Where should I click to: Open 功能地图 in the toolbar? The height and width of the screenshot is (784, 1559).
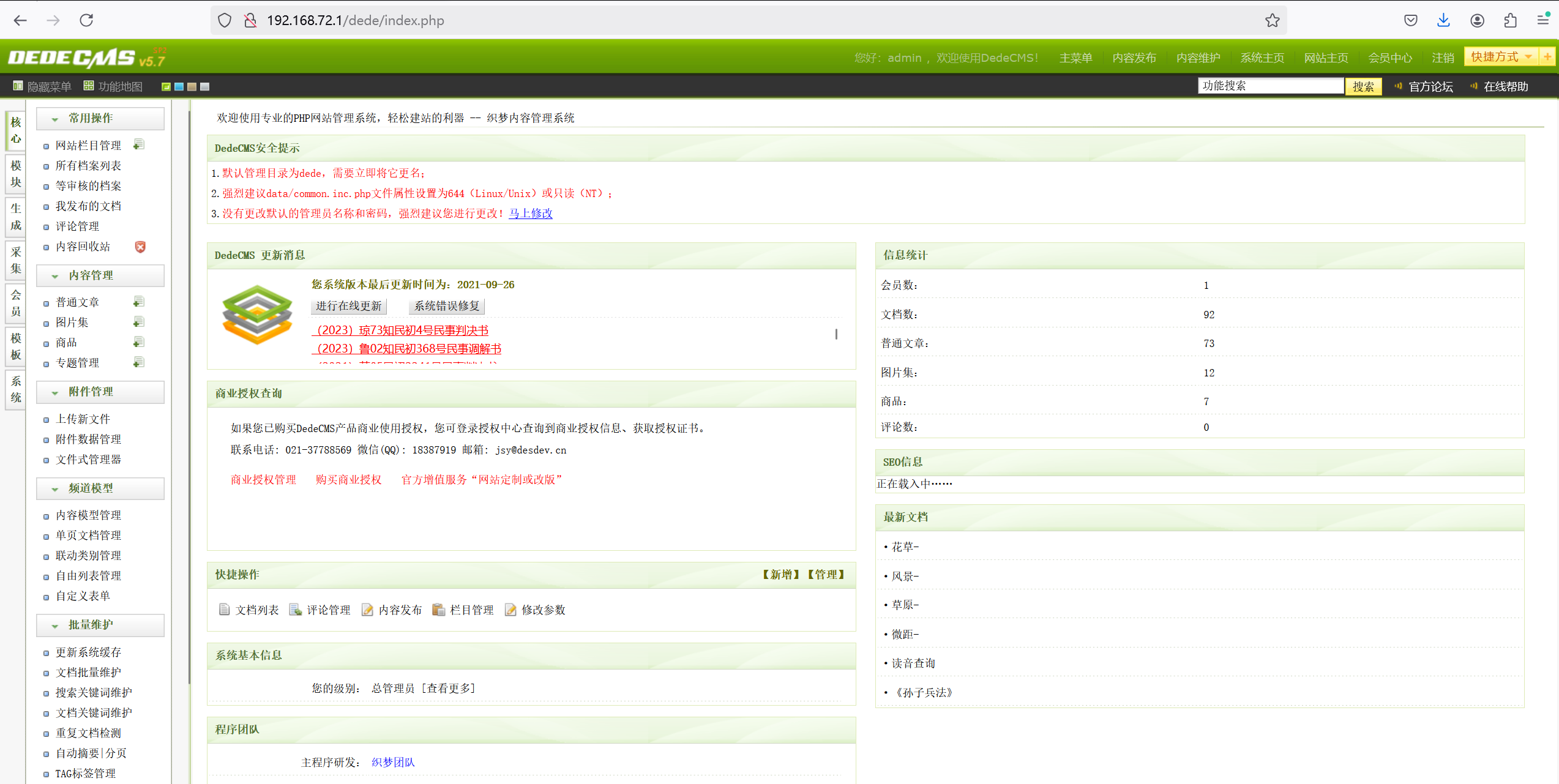(113, 86)
